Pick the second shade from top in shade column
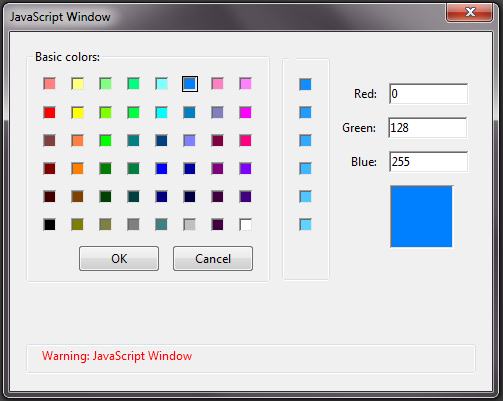This screenshot has width=503, height=401. coord(305,113)
